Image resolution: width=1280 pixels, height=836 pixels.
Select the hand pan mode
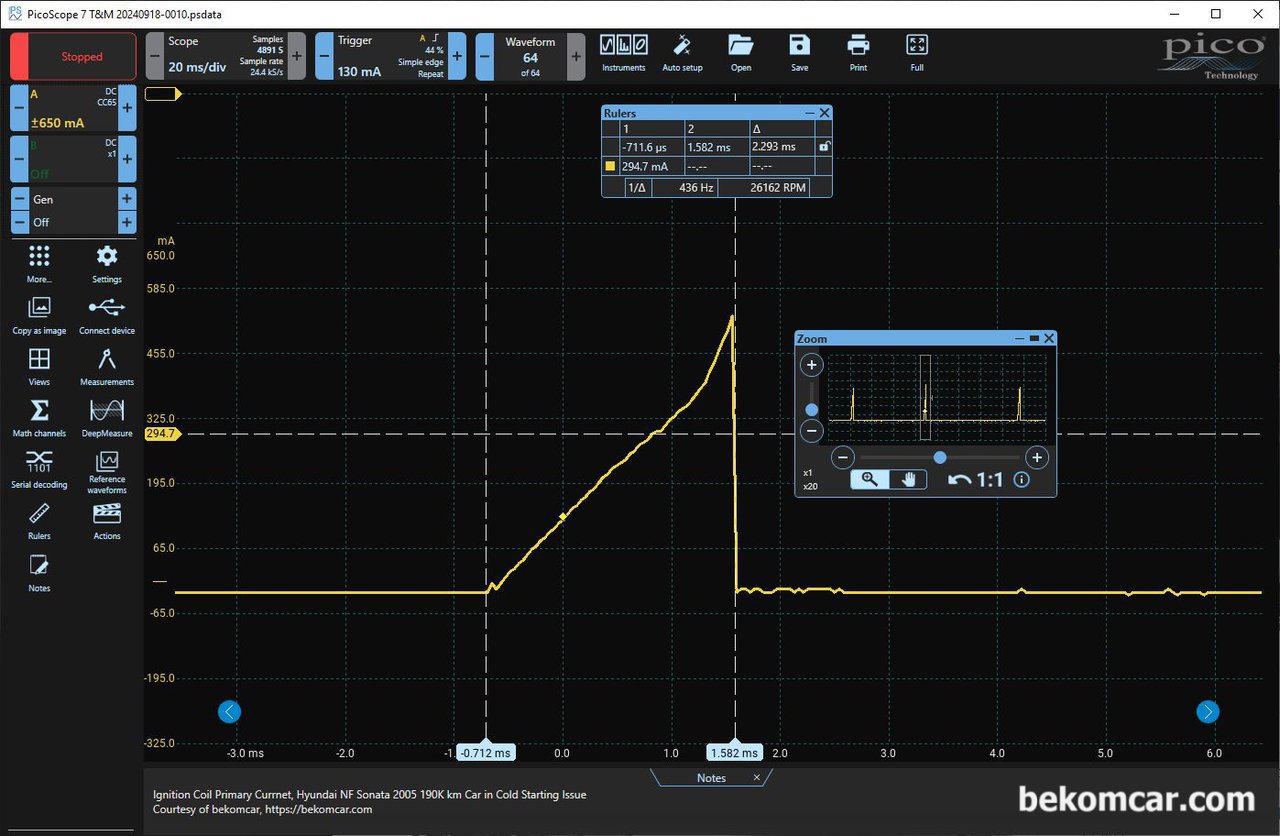click(908, 479)
